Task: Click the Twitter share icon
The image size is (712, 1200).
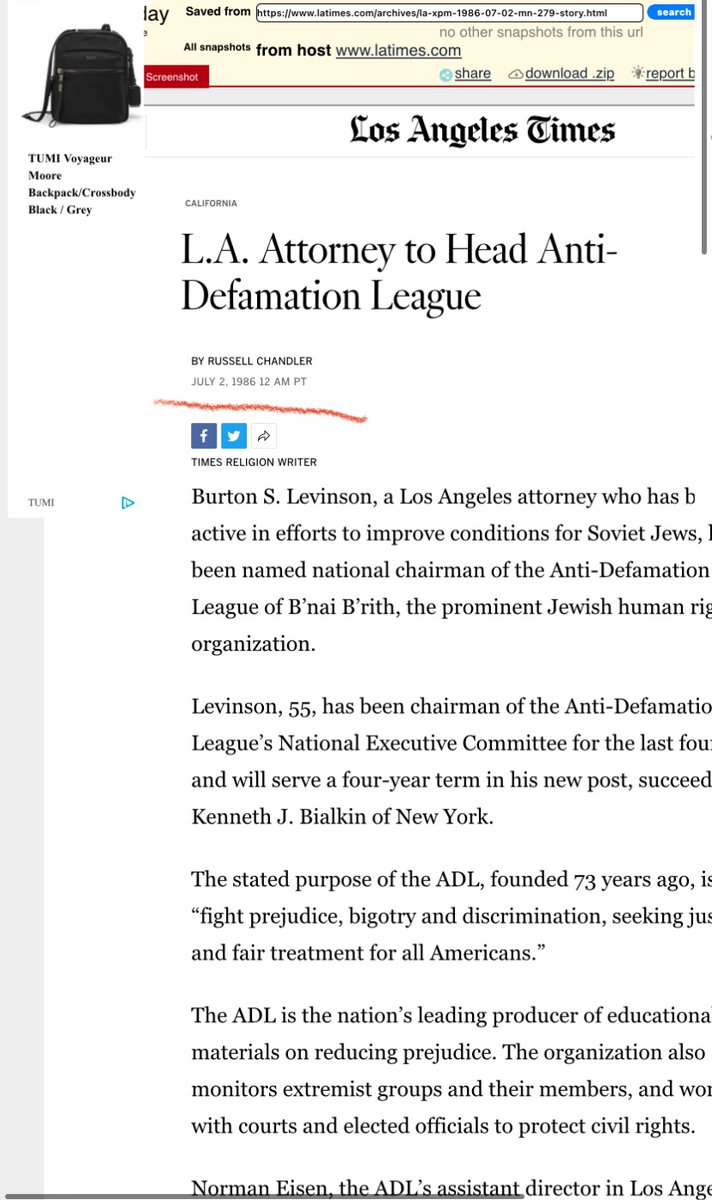Action: click(232, 436)
